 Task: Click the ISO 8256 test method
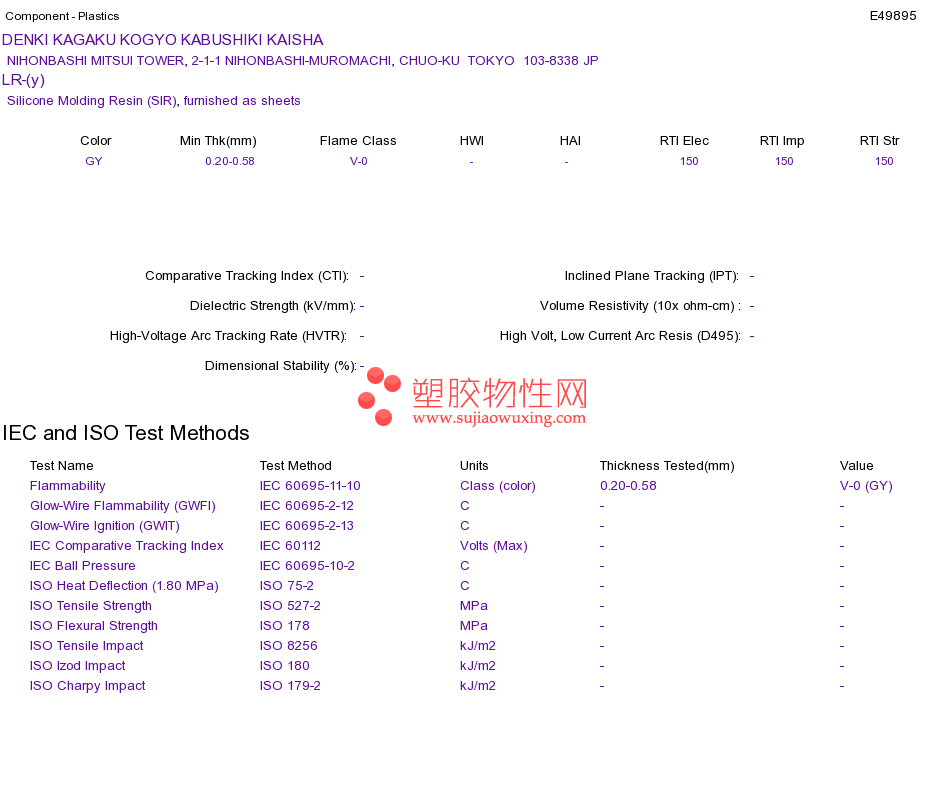coord(288,645)
